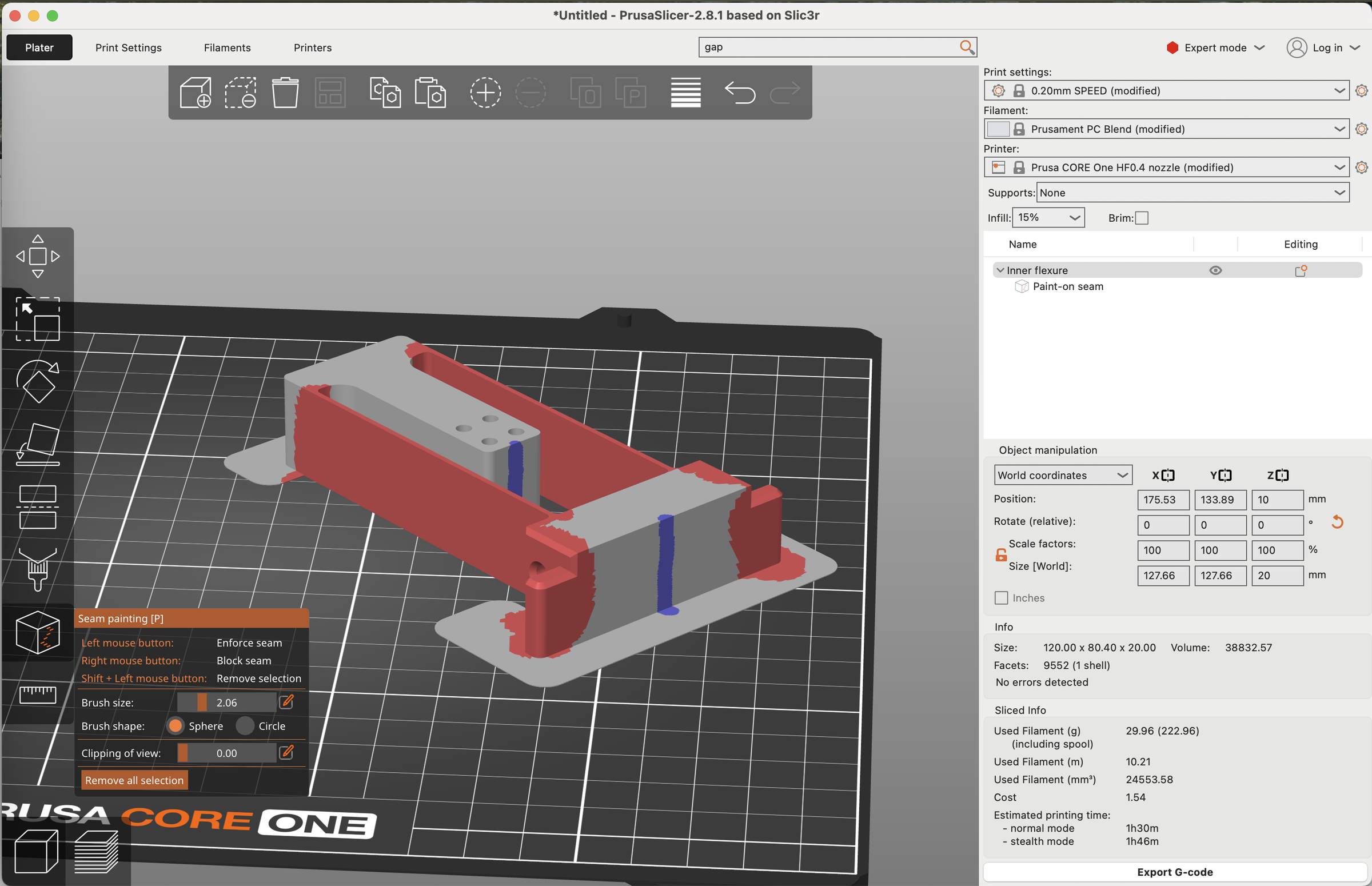Image resolution: width=1372 pixels, height=886 pixels.
Task: Click the Position X input field
Action: 1163,500
